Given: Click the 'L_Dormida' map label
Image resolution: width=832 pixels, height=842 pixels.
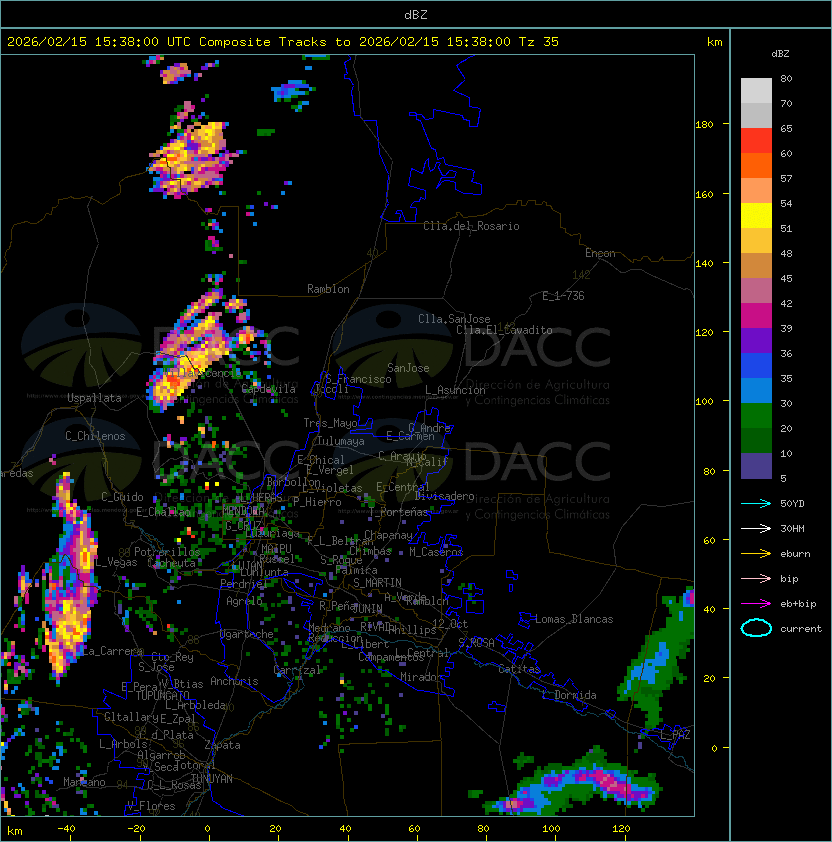Looking at the screenshot, I should 569,695.
